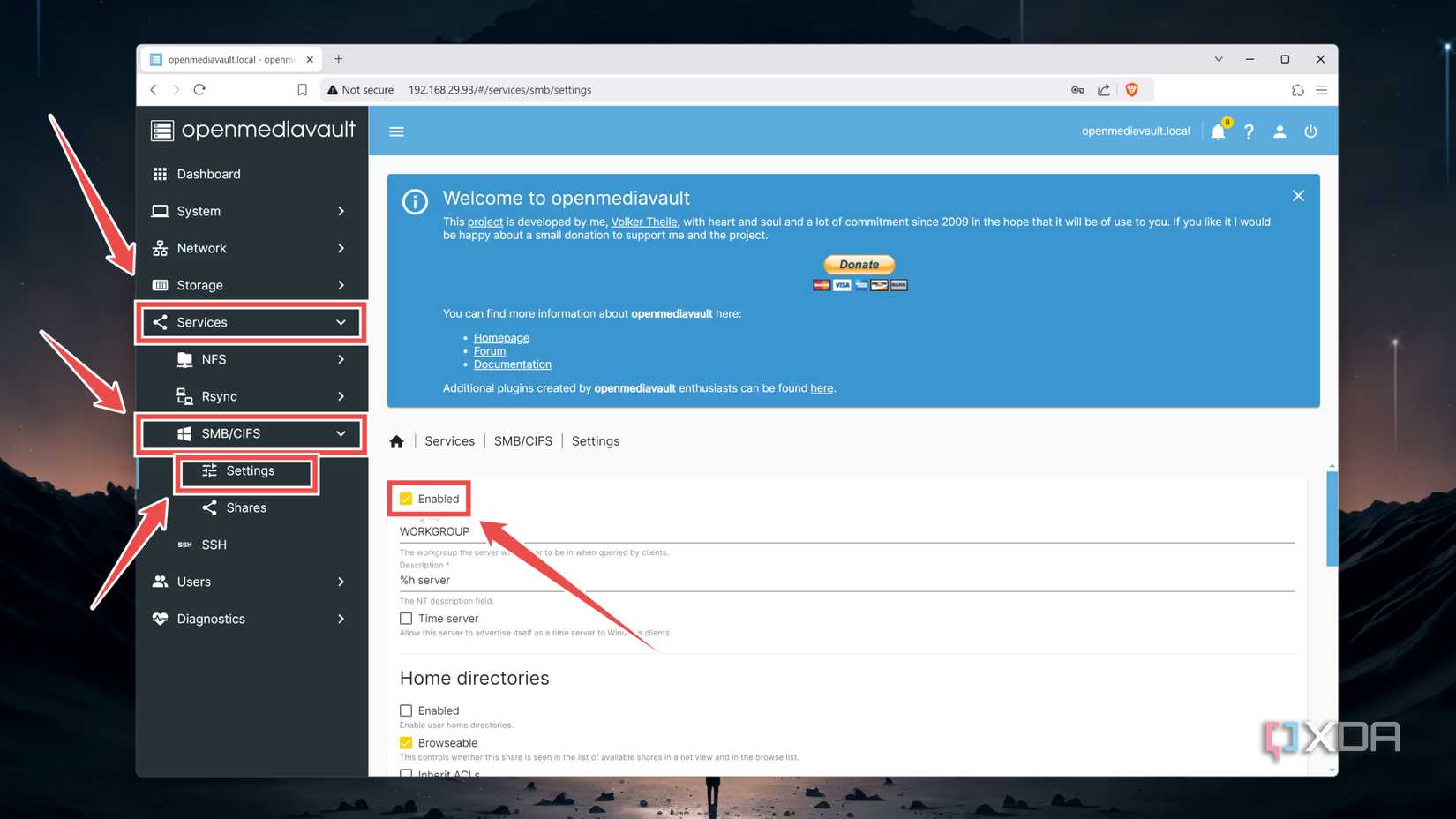
Task: Uncheck Browseable under Home directories
Action: pos(406,742)
